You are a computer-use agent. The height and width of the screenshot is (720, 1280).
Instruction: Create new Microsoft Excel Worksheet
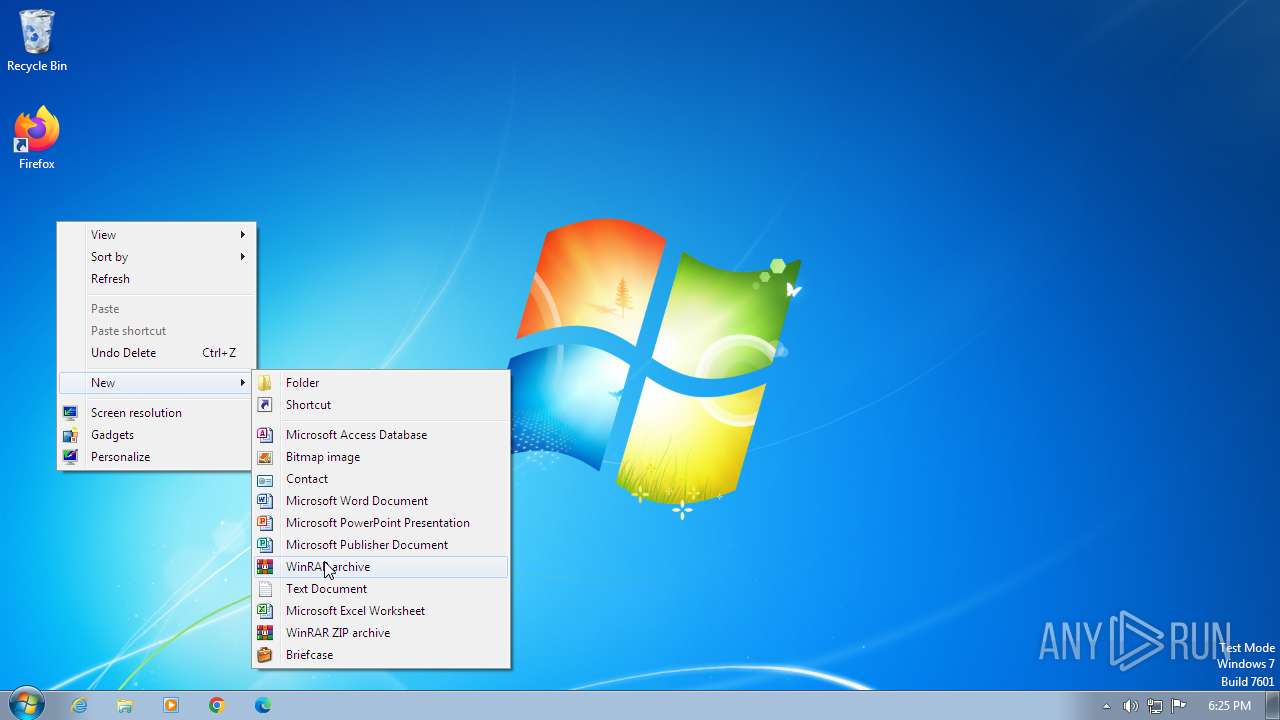(x=381, y=611)
